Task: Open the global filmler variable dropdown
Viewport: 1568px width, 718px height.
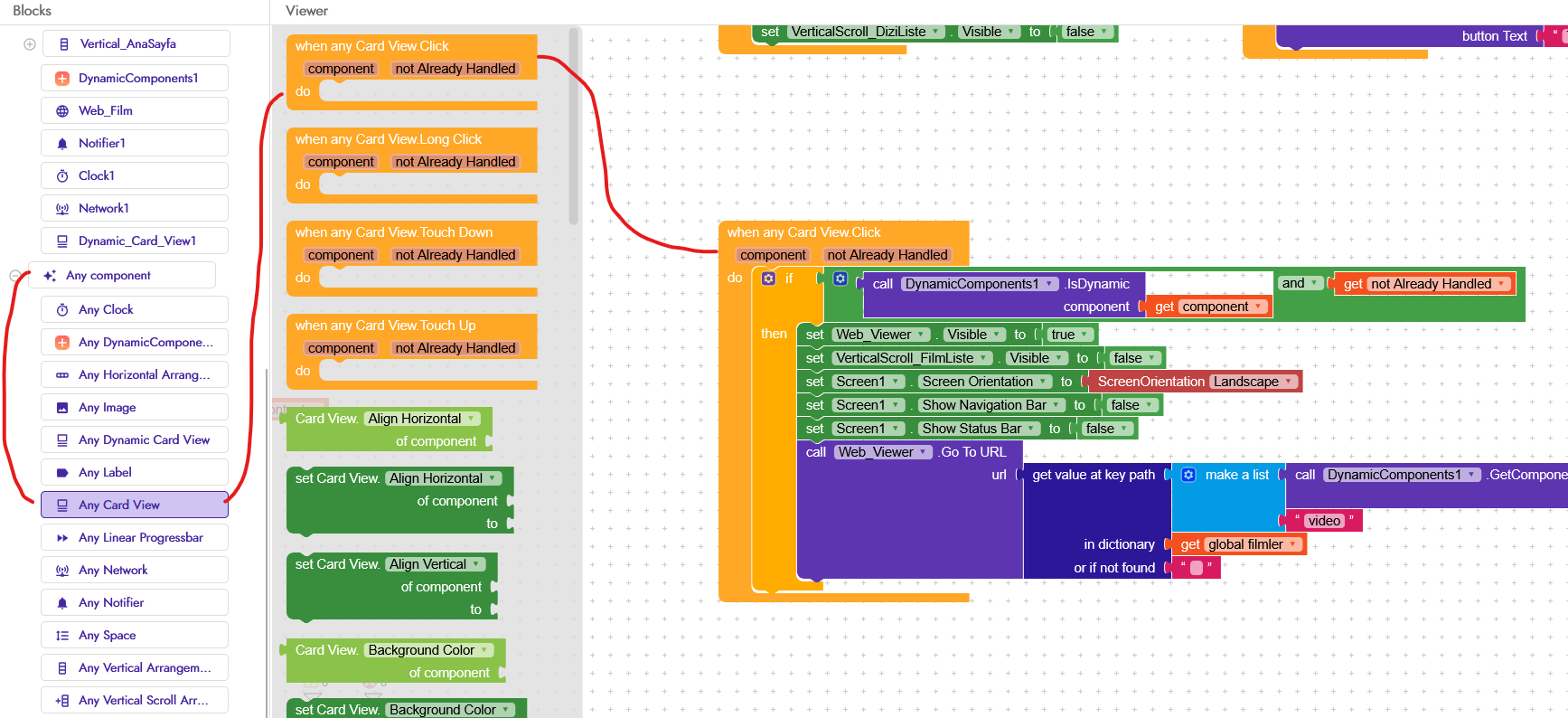Action: point(1253,544)
